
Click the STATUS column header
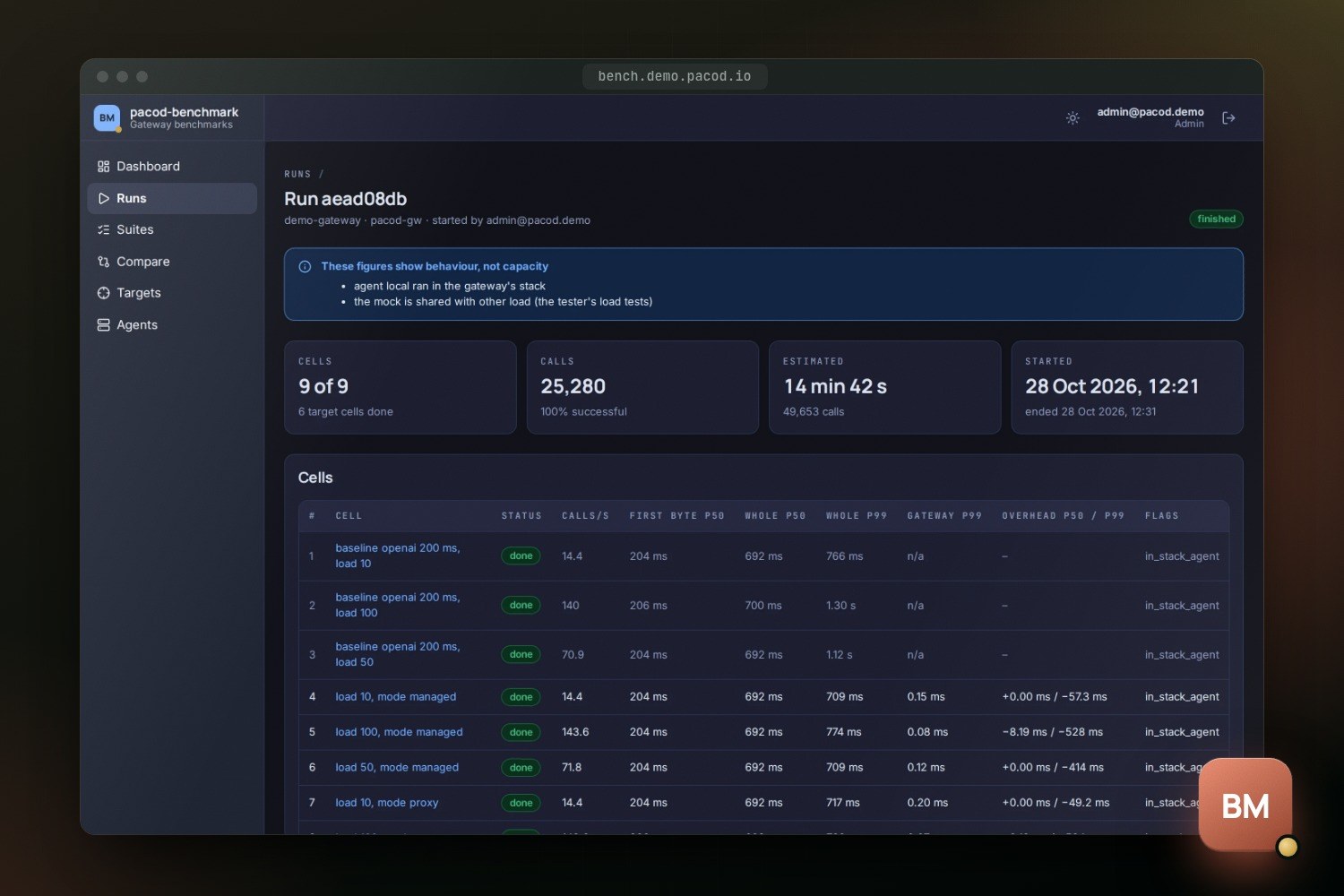click(521, 516)
